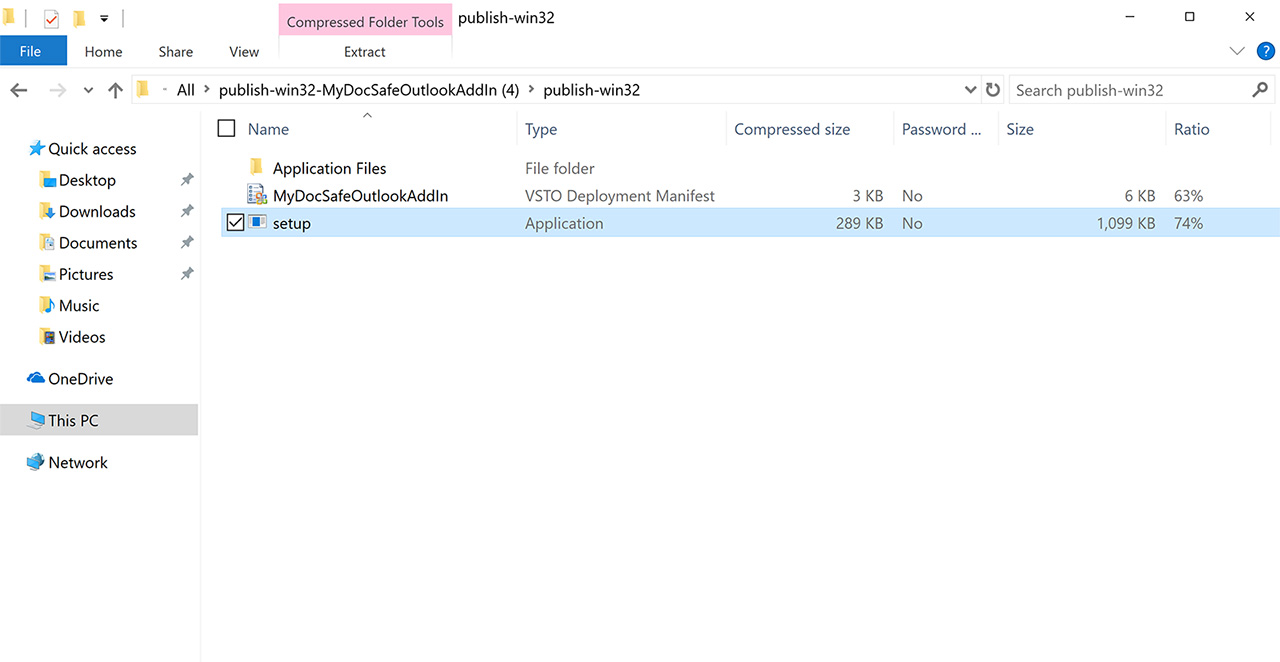Viewport: 1280px width, 662px height.
Task: Open the Extract tab
Action: click(x=365, y=51)
